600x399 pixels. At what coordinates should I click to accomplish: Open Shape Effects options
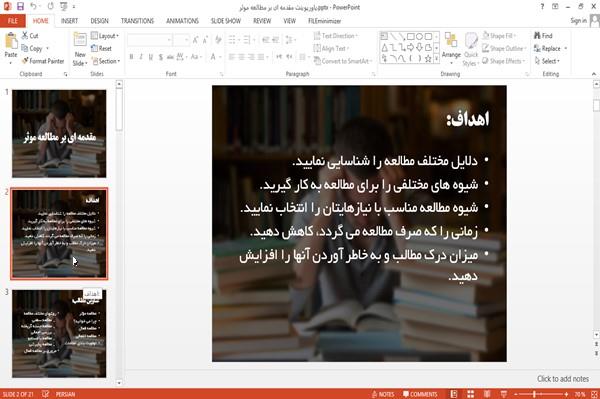(x=503, y=61)
